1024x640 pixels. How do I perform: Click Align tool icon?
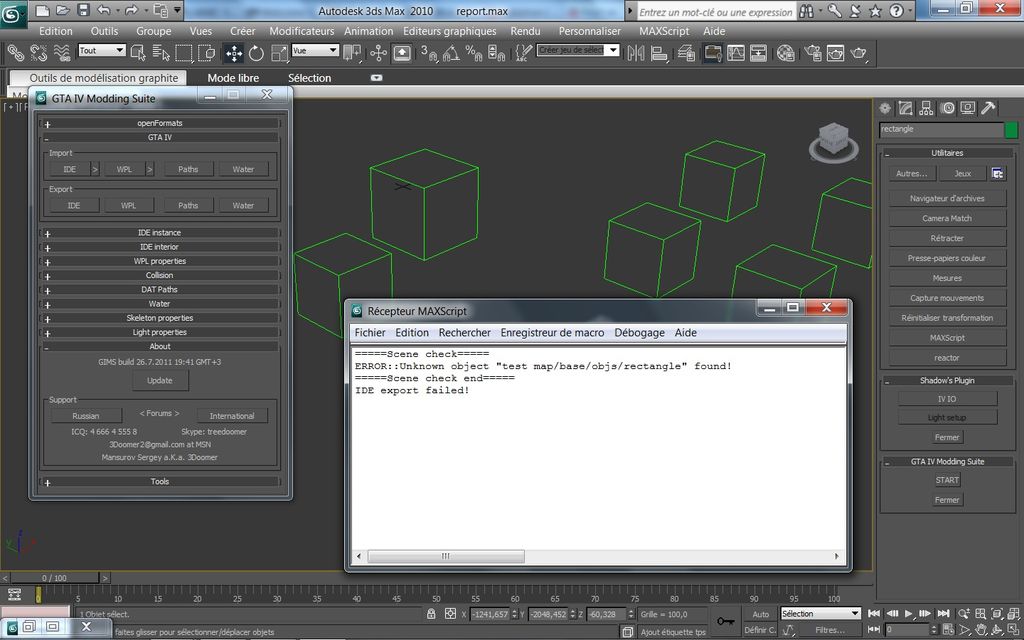click(659, 53)
